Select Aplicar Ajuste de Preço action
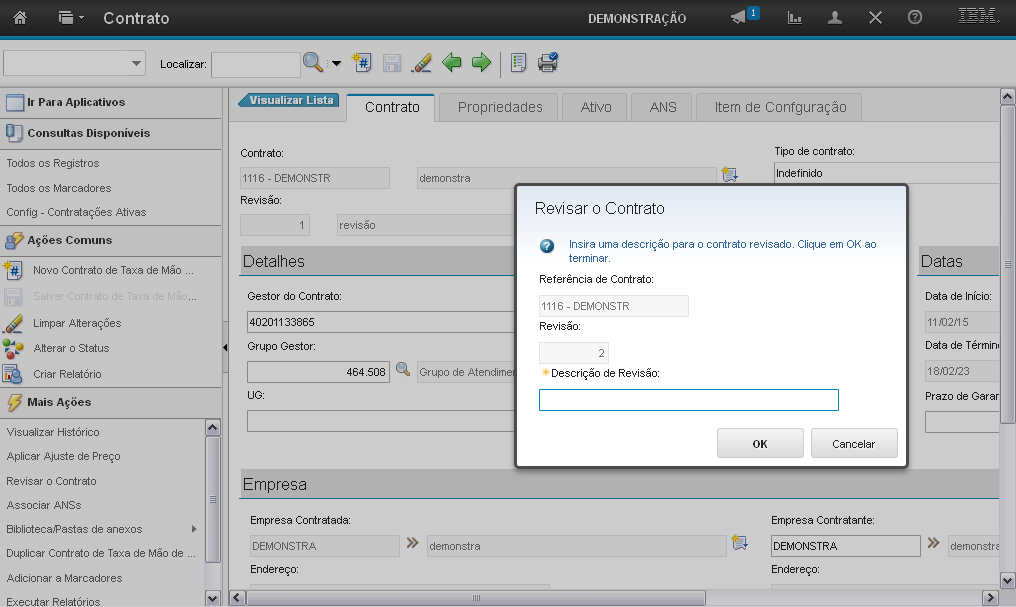This screenshot has height=607, width=1016. [x=64, y=456]
